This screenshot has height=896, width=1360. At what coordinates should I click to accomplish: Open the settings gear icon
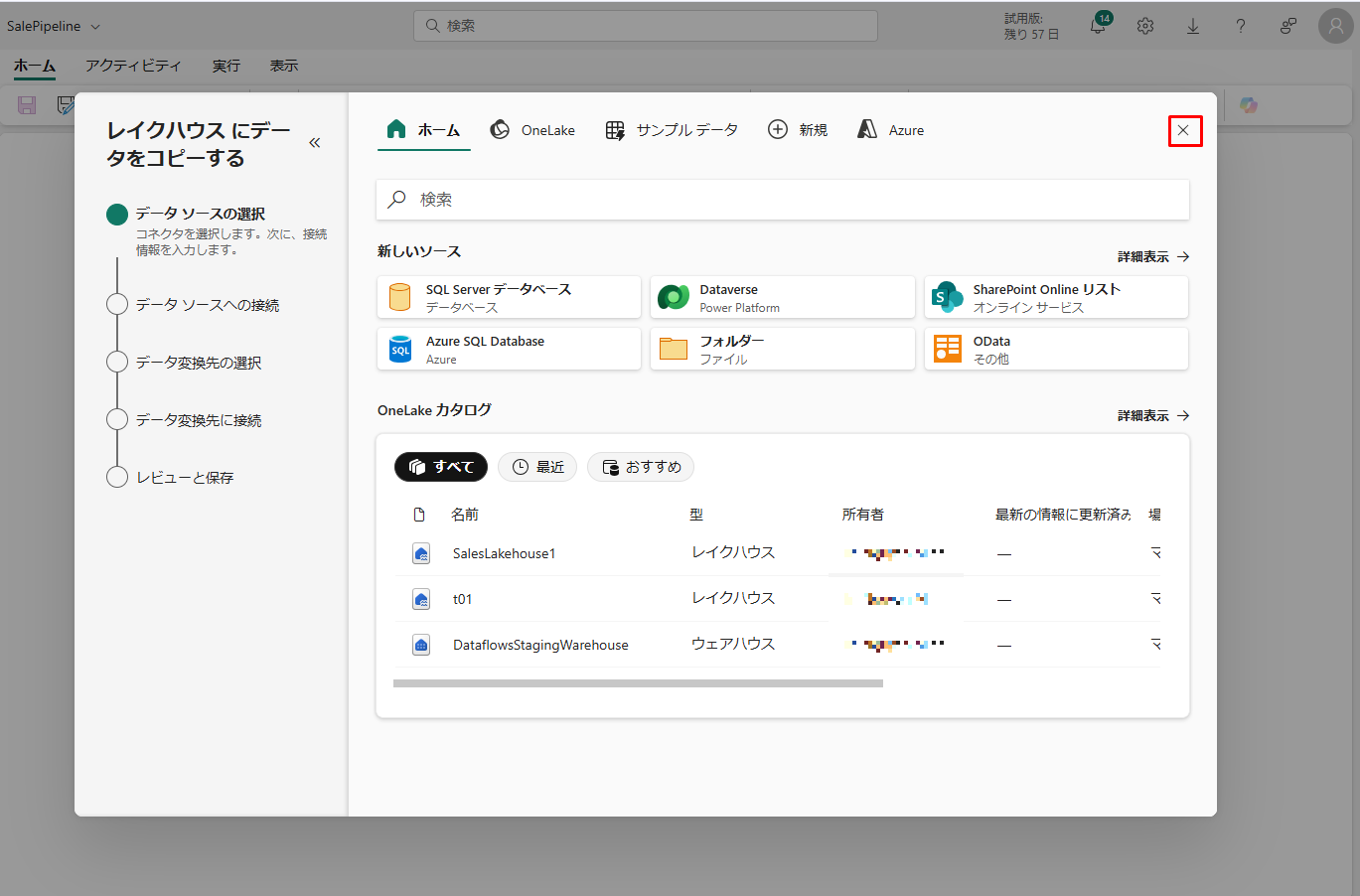click(1145, 27)
